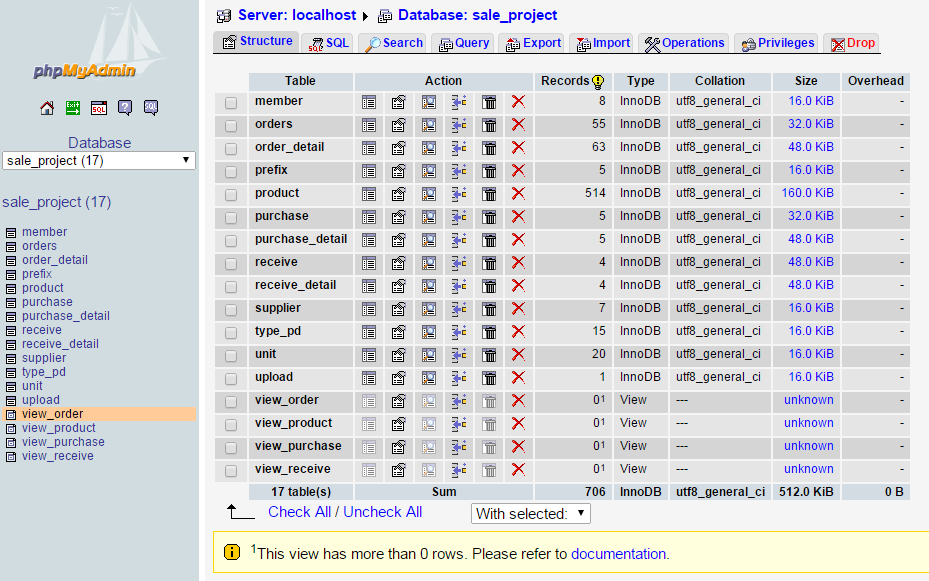Click 'unknown' size link for view_purchase
929x581 pixels.
(x=809, y=446)
